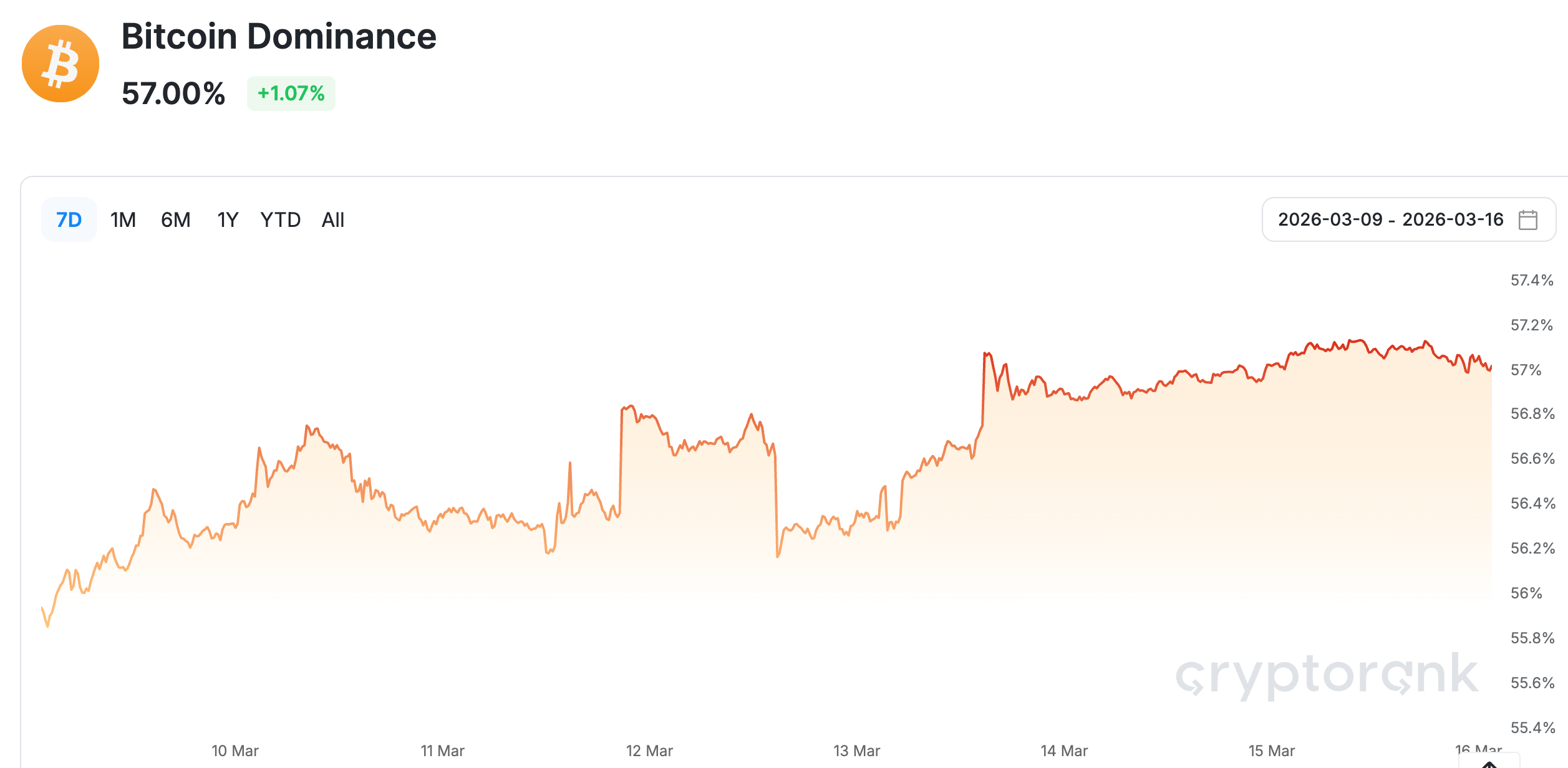Viewport: 1568px width, 768px height.
Task: Click the 10 Mar x-axis label
Action: click(x=235, y=751)
